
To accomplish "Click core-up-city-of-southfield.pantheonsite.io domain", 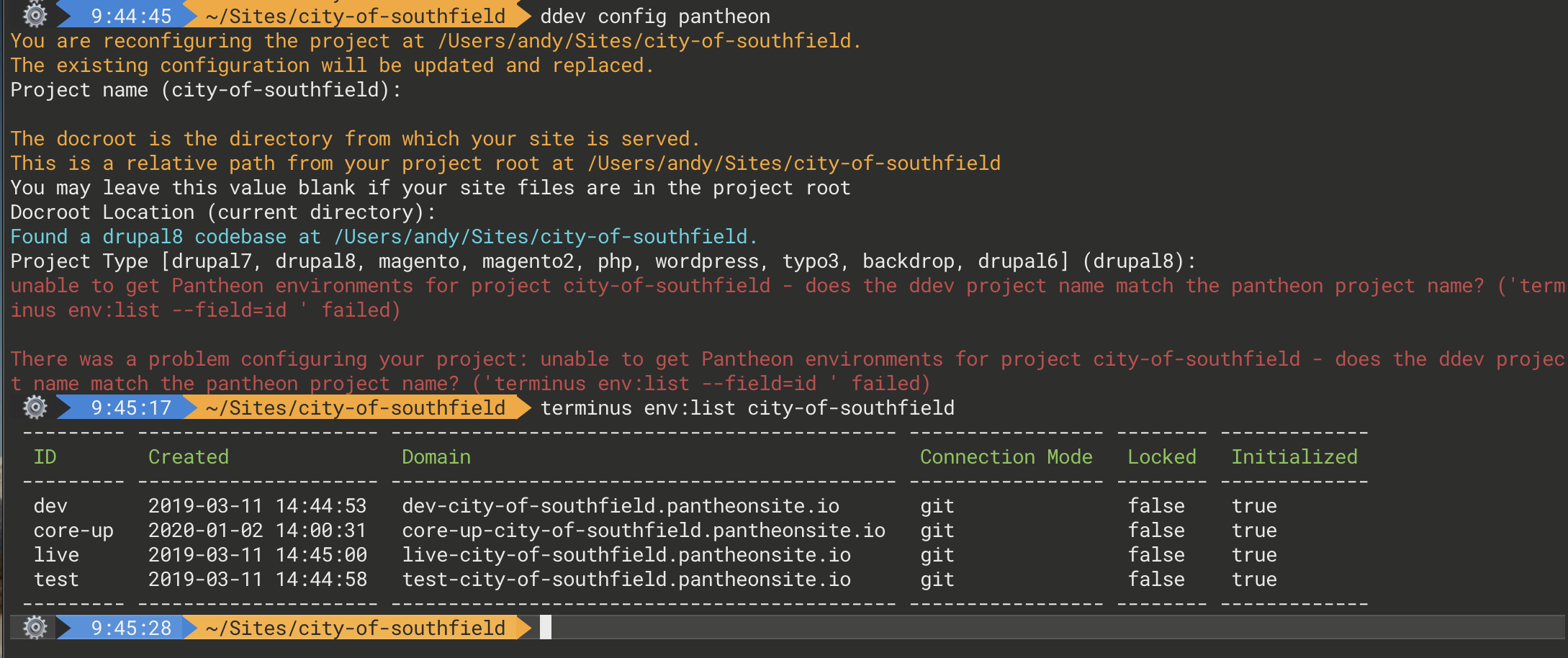I will click(x=644, y=531).
